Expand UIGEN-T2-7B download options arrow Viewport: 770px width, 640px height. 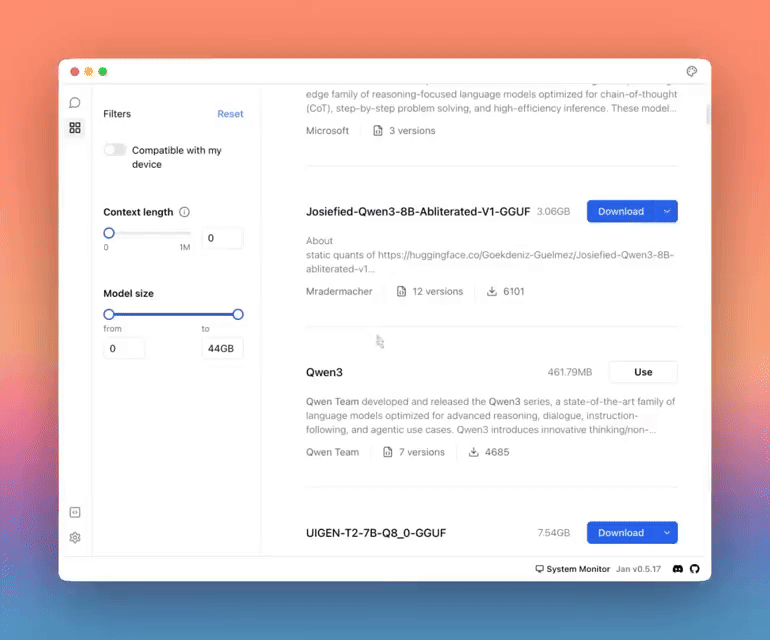(666, 533)
